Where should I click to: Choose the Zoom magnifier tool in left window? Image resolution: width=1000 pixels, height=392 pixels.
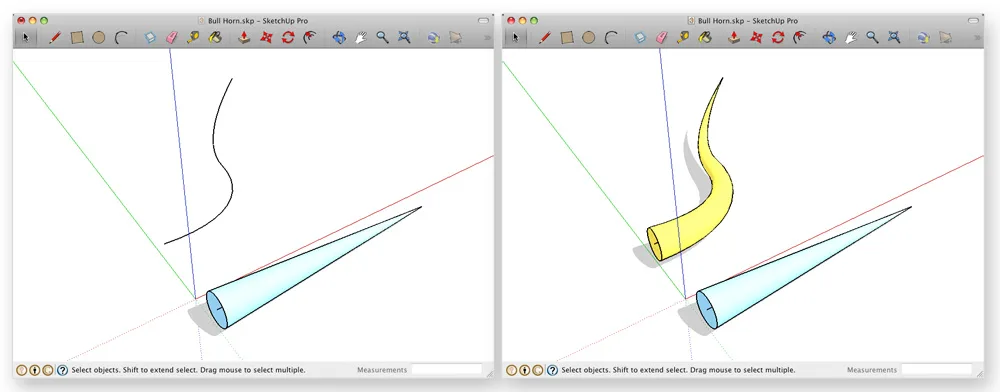click(382, 38)
